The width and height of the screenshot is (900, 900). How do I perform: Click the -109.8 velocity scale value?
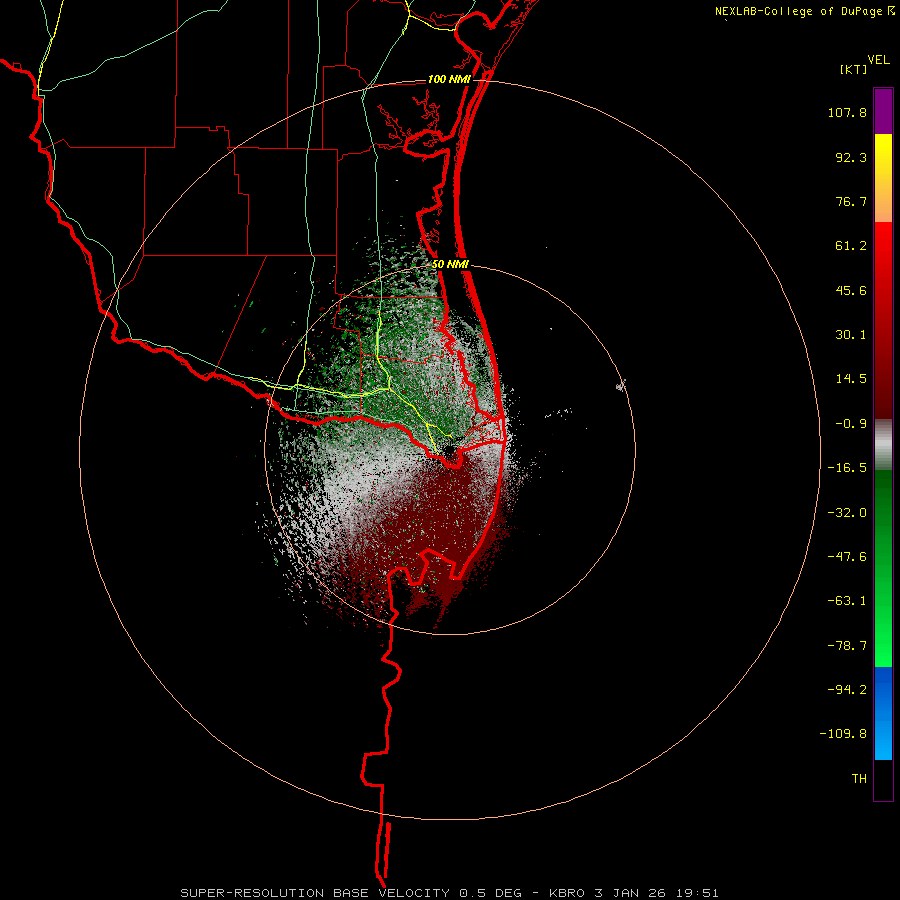click(843, 734)
